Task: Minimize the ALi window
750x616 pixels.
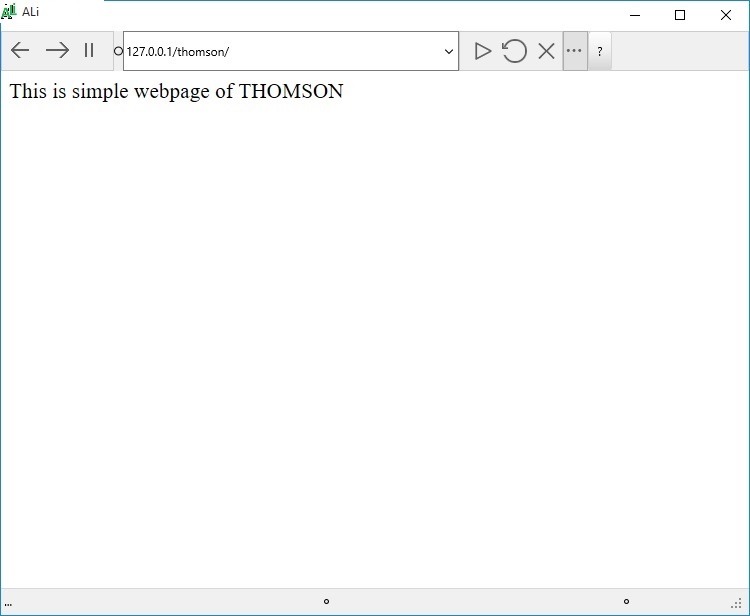Action: [635, 15]
